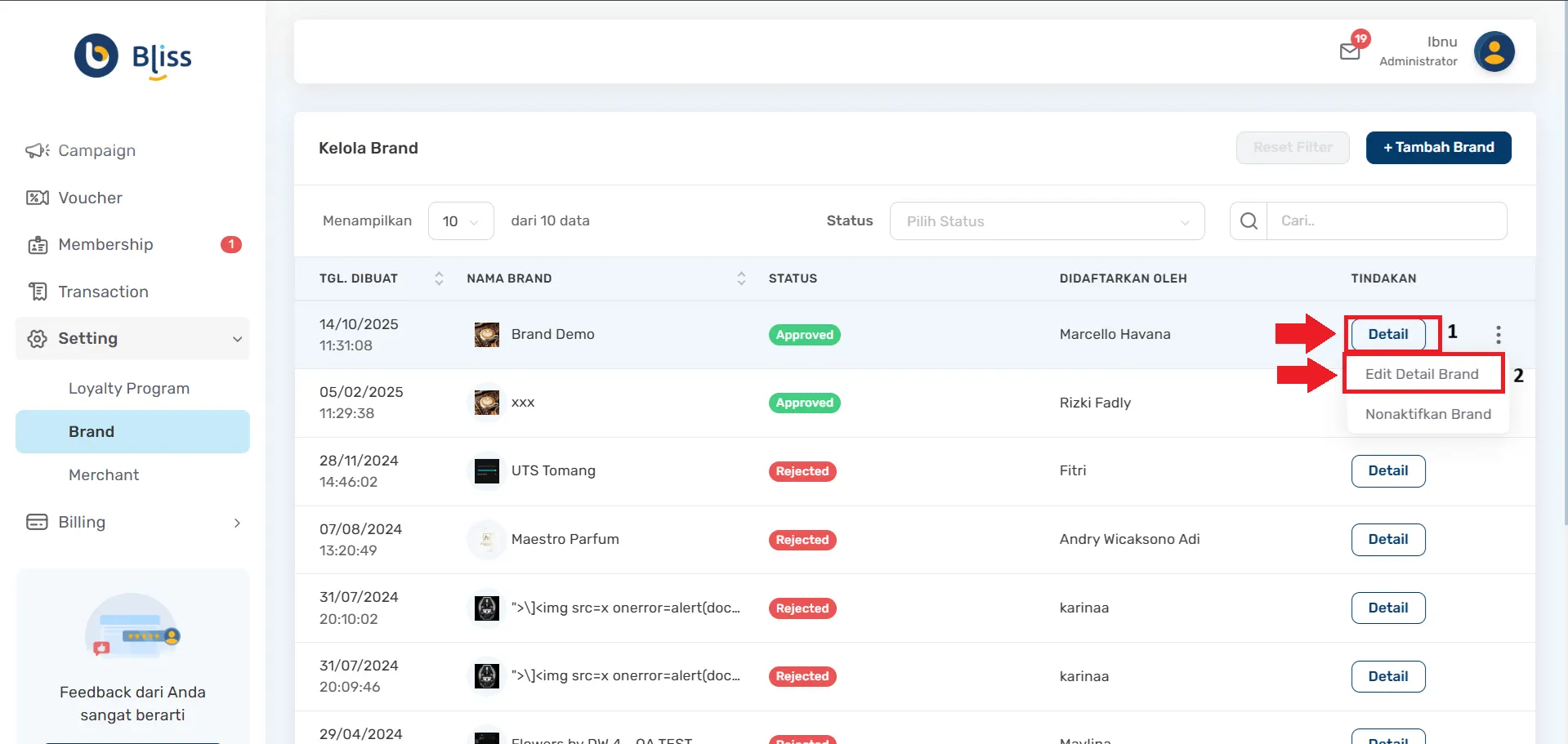Open three-dot menu for Brand Demo
The width and height of the screenshot is (1568, 744).
pos(1498,335)
